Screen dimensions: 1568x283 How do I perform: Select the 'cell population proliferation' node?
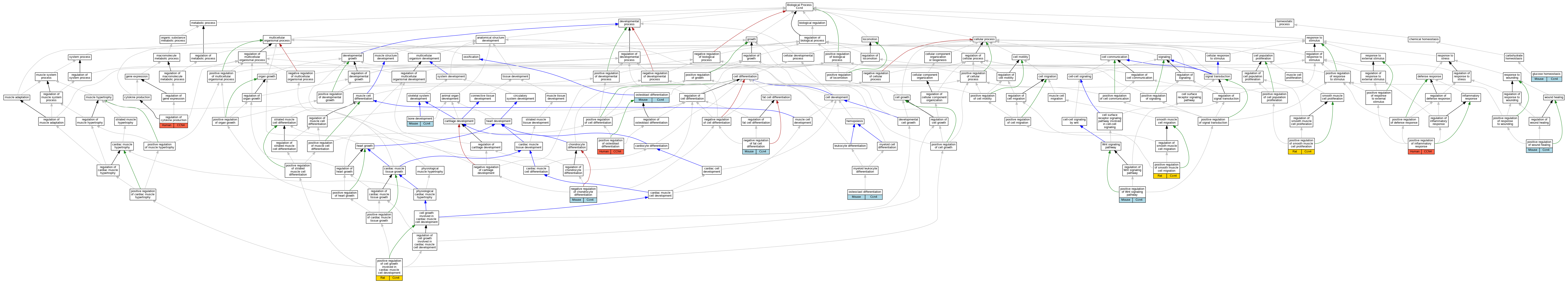1263,57
